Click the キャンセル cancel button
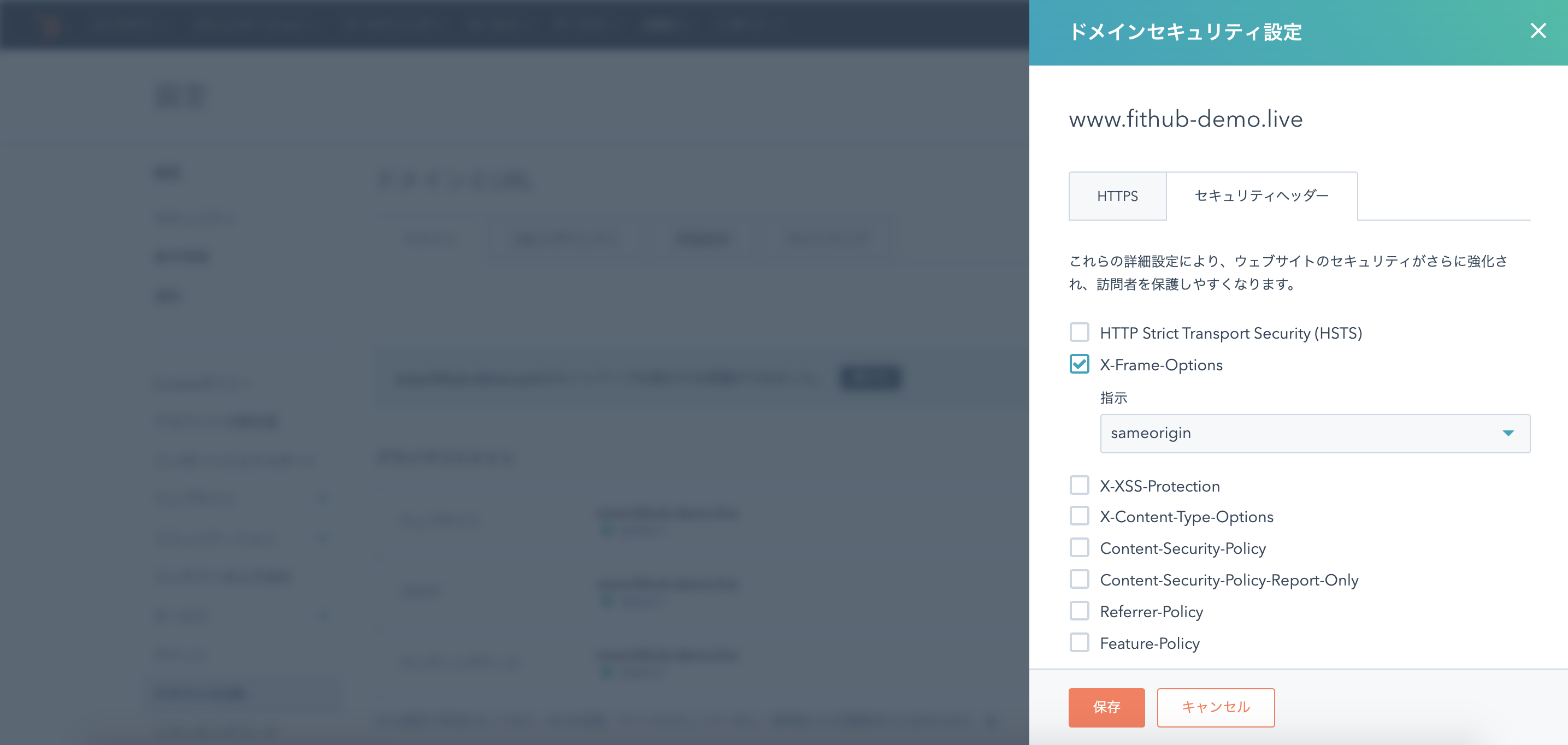 (1216, 707)
